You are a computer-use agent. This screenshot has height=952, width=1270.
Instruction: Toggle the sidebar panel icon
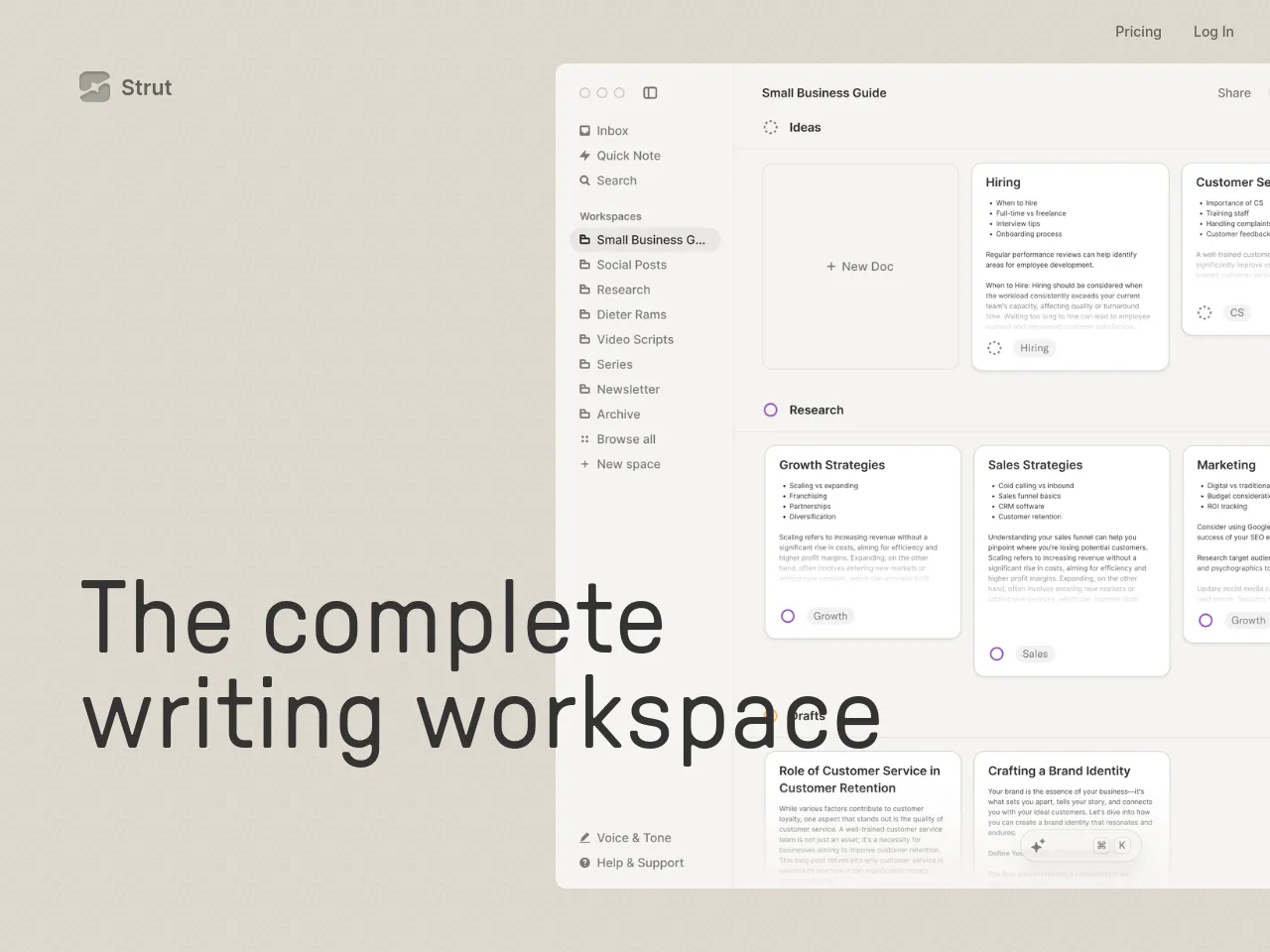point(650,93)
